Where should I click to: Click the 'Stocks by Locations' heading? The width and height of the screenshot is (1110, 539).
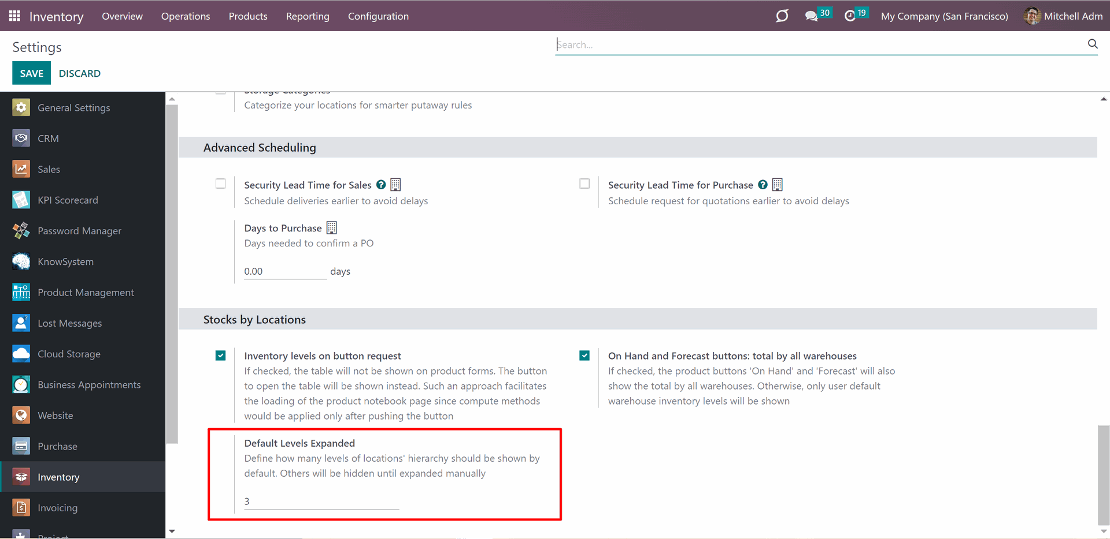click(254, 319)
